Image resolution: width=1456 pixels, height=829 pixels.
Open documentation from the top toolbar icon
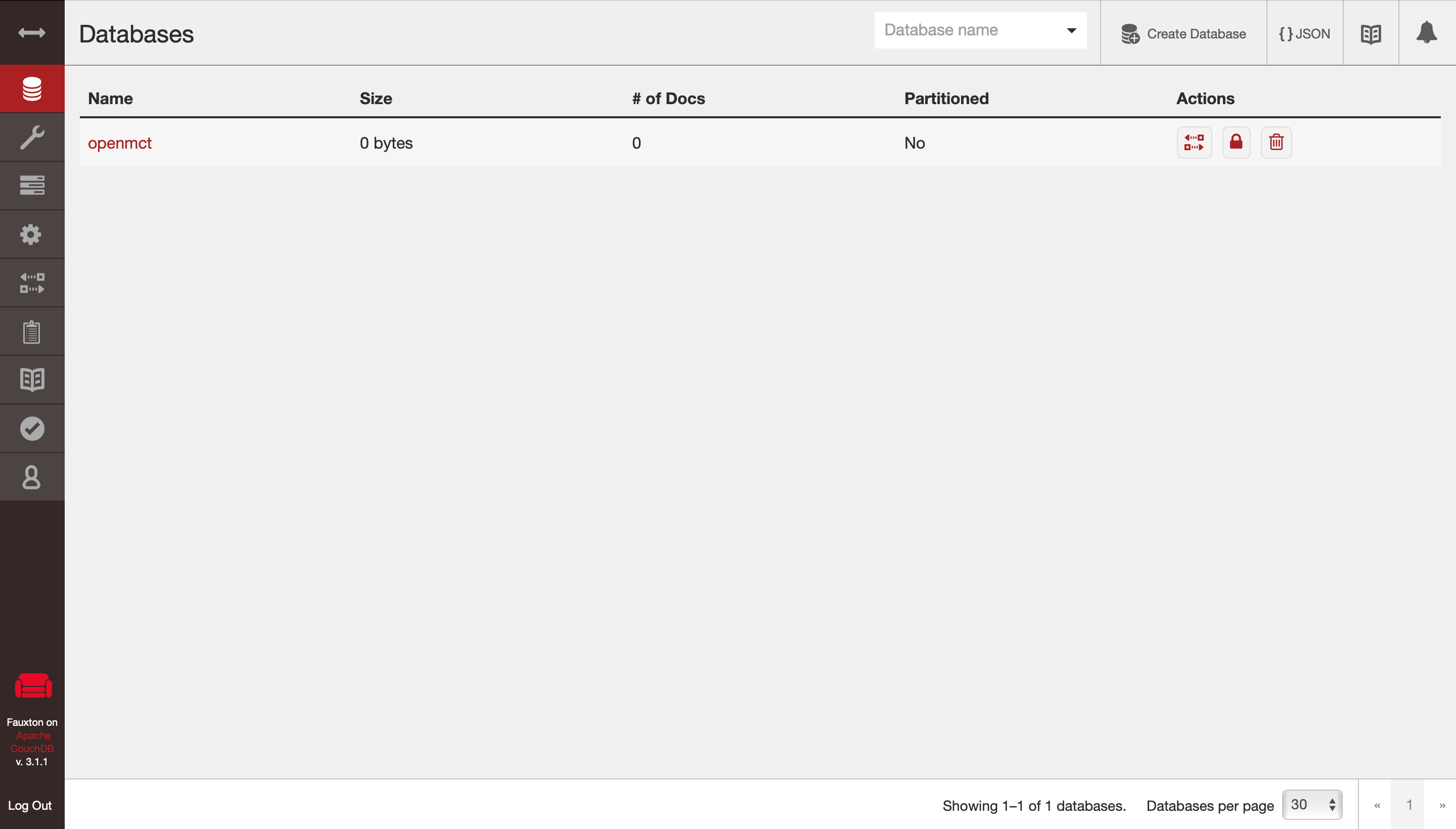click(x=1370, y=33)
